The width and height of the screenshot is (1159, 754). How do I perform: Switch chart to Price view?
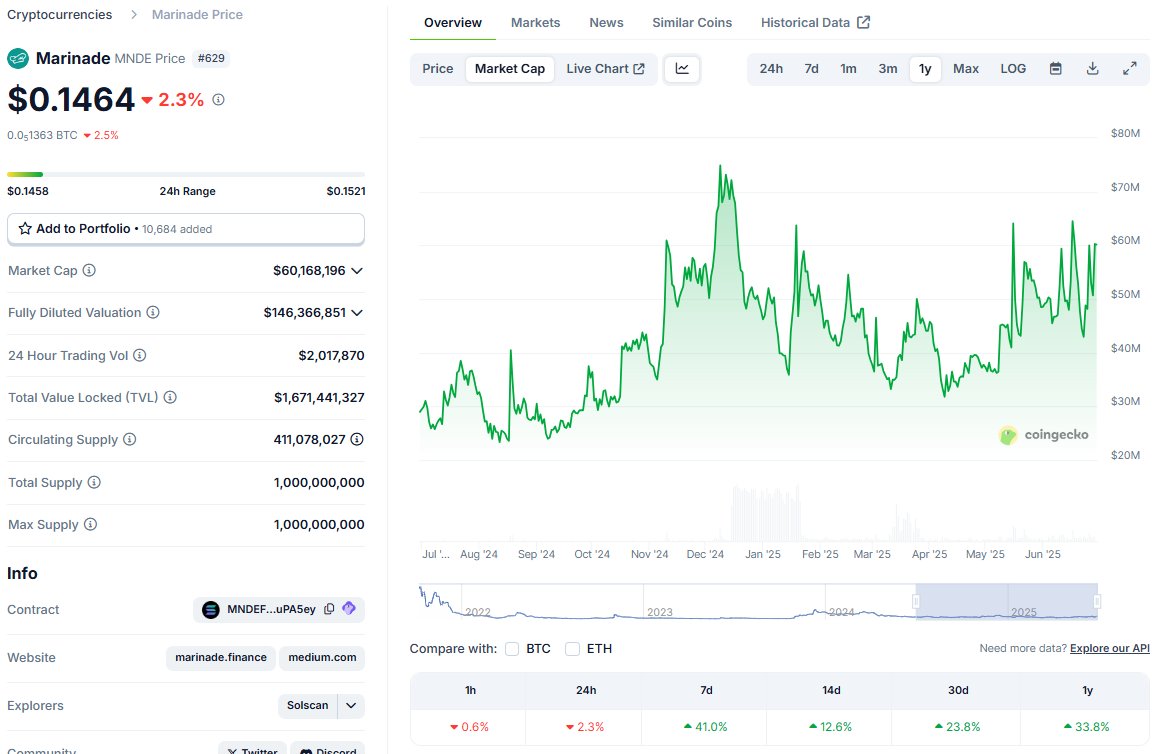pos(438,69)
